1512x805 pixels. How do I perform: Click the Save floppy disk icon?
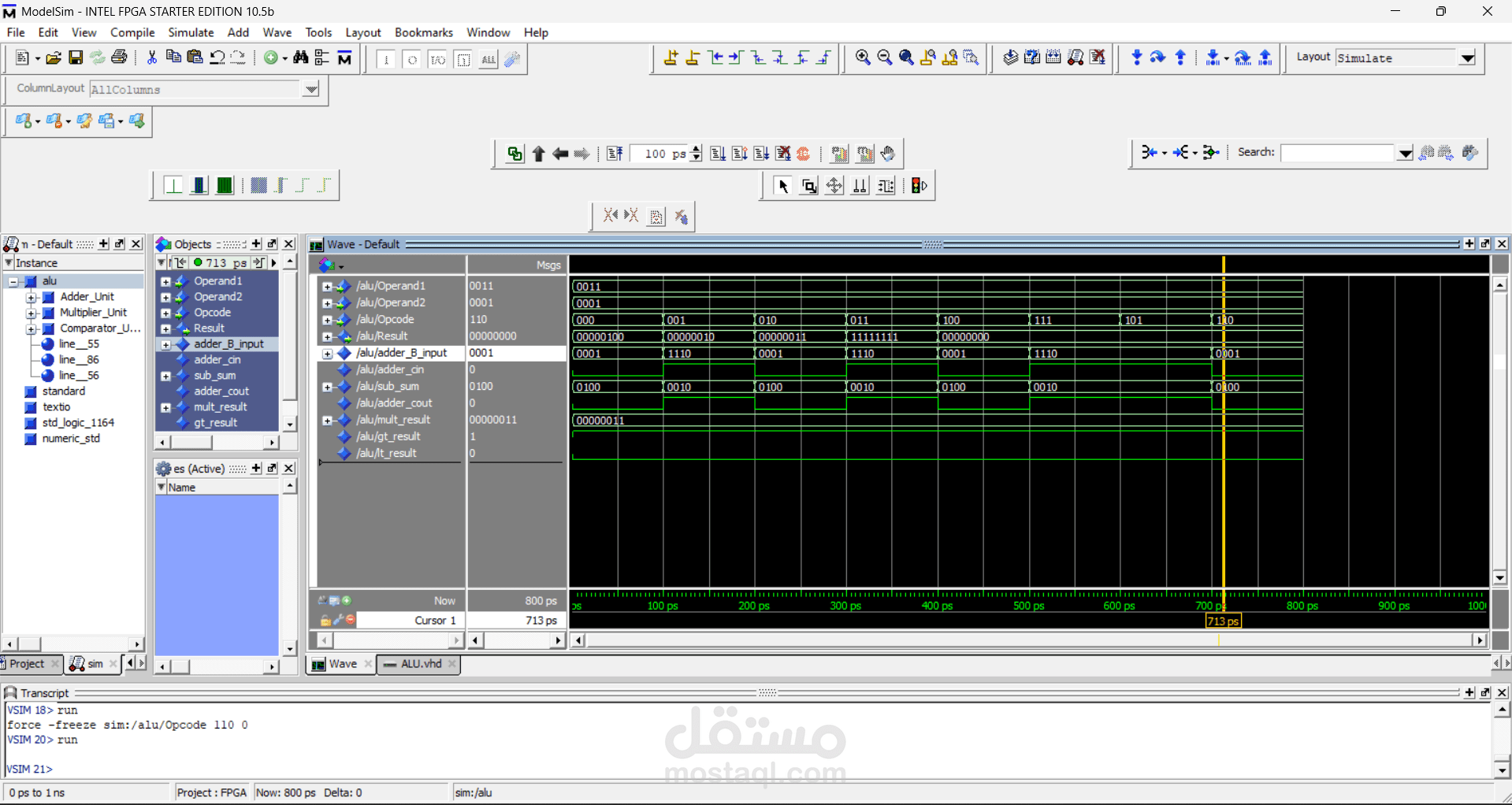coord(76,57)
